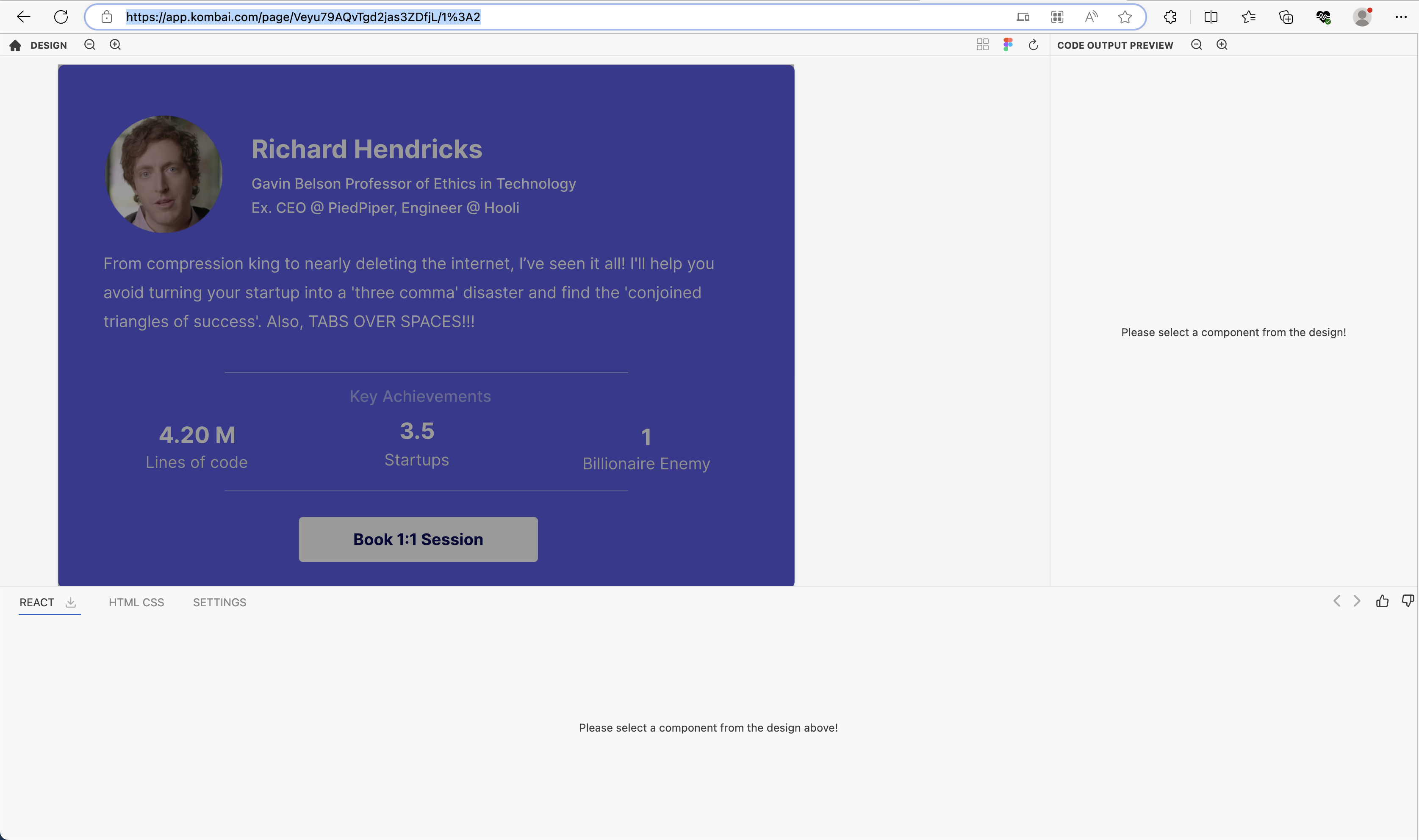
Task: Select the bio paragraph starting 'From compression king'
Action: pyautogui.click(x=409, y=293)
